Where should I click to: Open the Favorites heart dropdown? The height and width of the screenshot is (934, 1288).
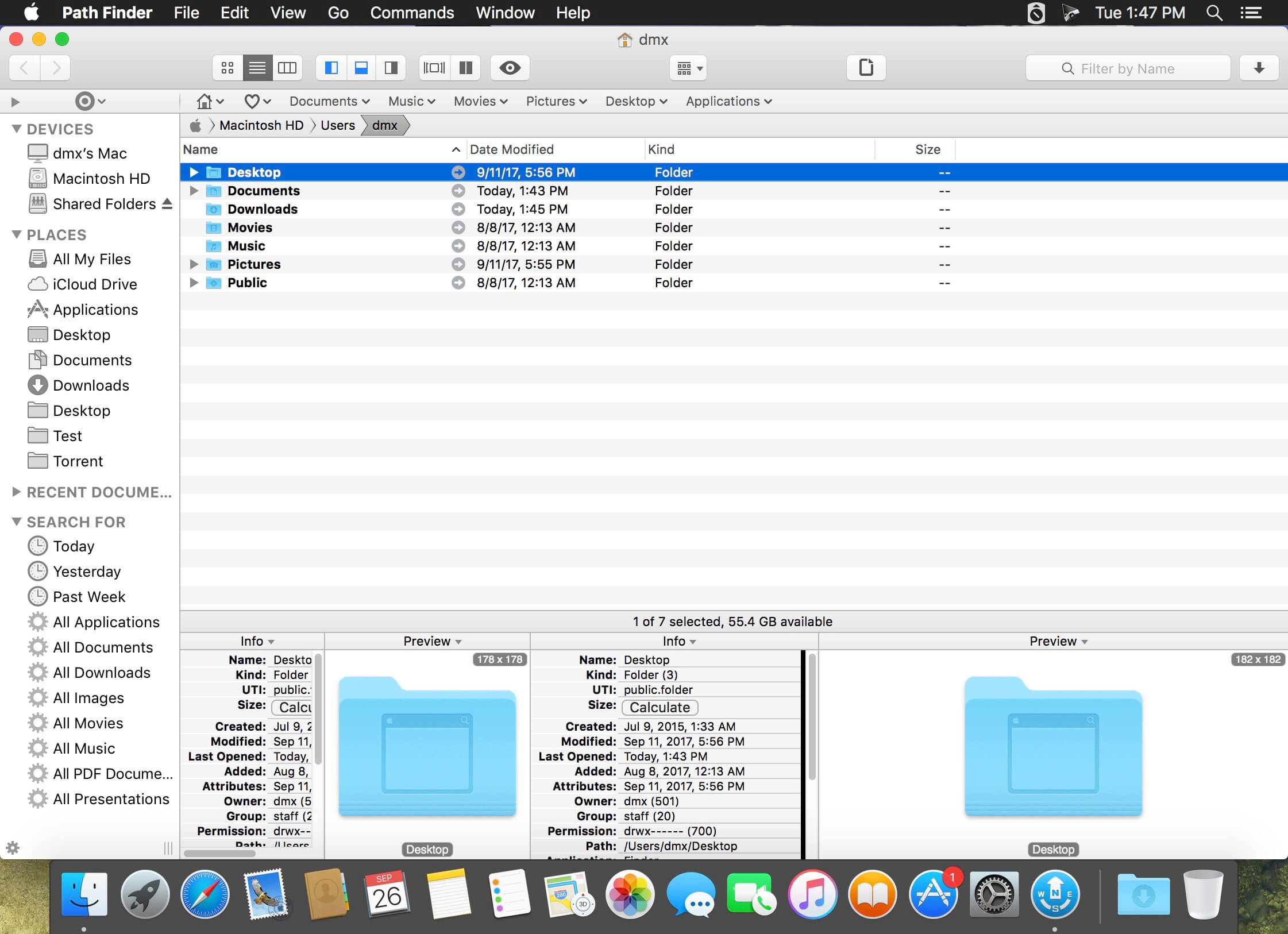coord(257,102)
